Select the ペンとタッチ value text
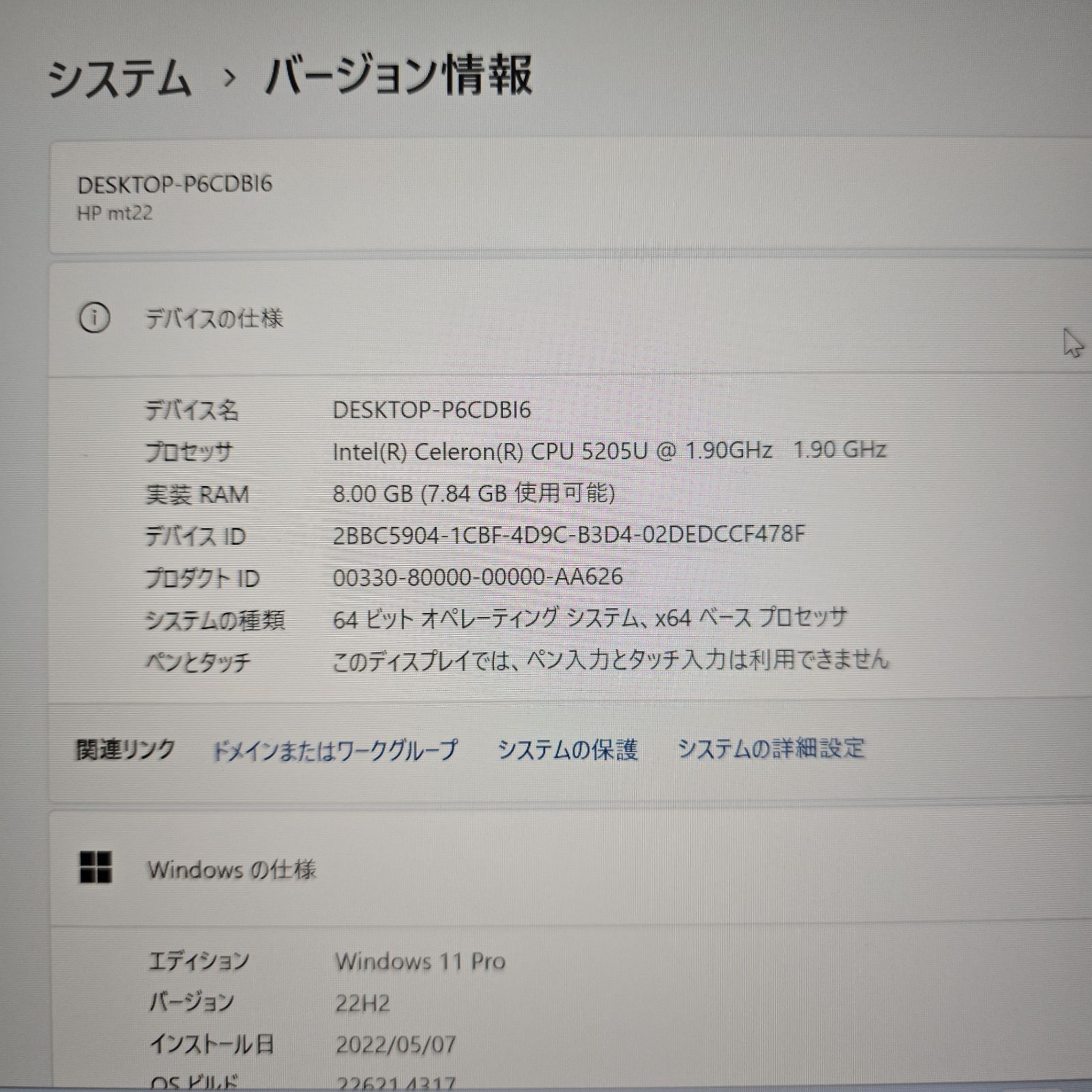Image resolution: width=1092 pixels, height=1092 pixels. [x=611, y=660]
